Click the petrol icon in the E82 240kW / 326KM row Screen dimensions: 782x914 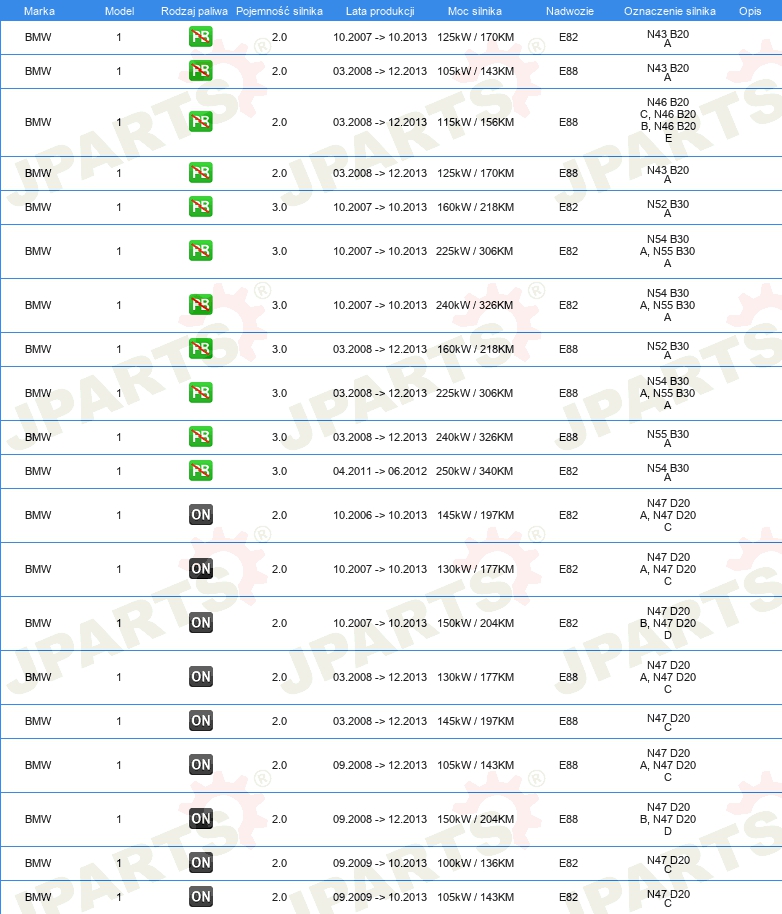200,304
